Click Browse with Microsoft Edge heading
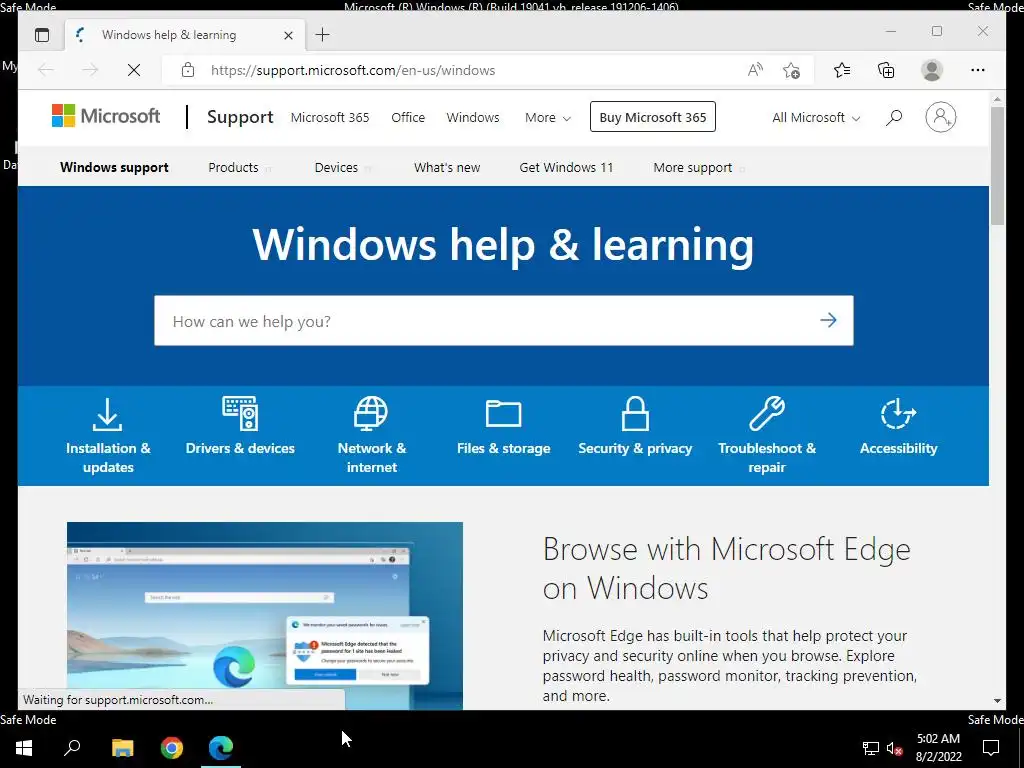1024x768 pixels. click(x=726, y=568)
